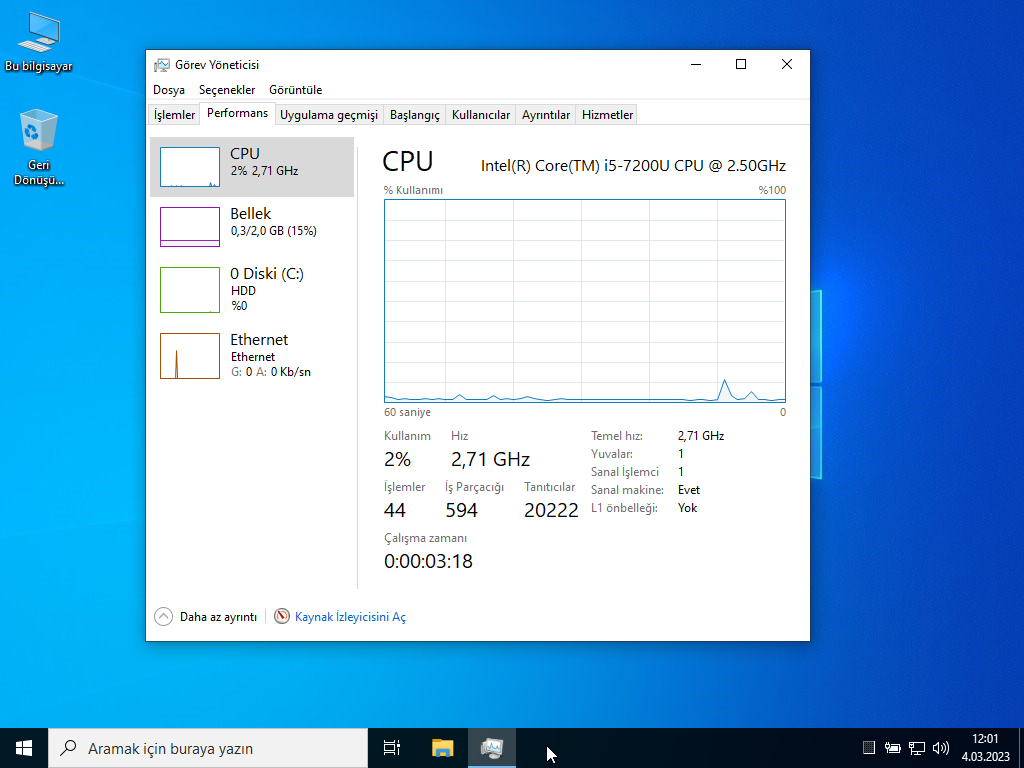Open the Görüntüle menu
The width and height of the screenshot is (1024, 768).
(296, 90)
